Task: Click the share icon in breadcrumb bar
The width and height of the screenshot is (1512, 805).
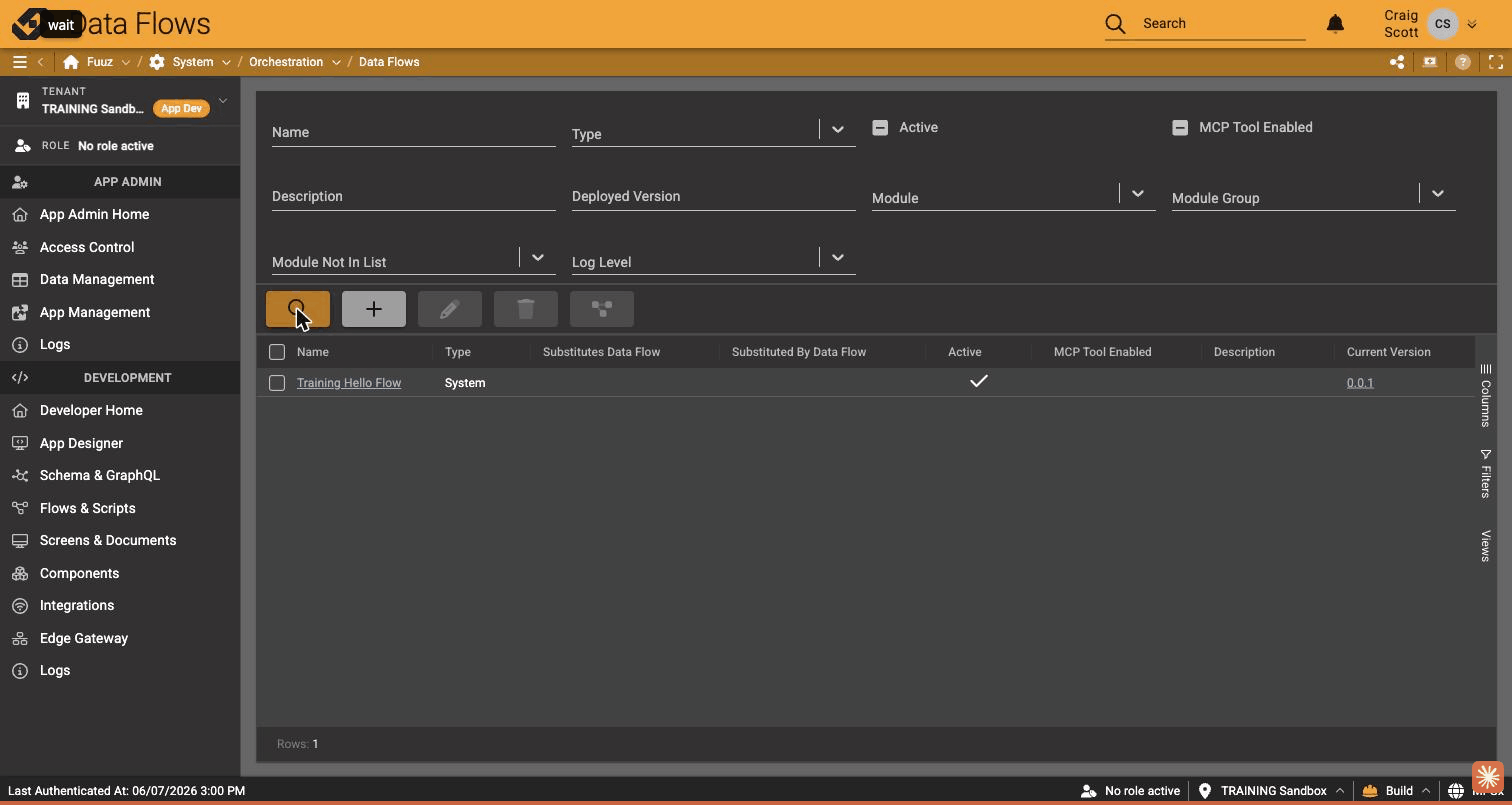Action: [1397, 62]
